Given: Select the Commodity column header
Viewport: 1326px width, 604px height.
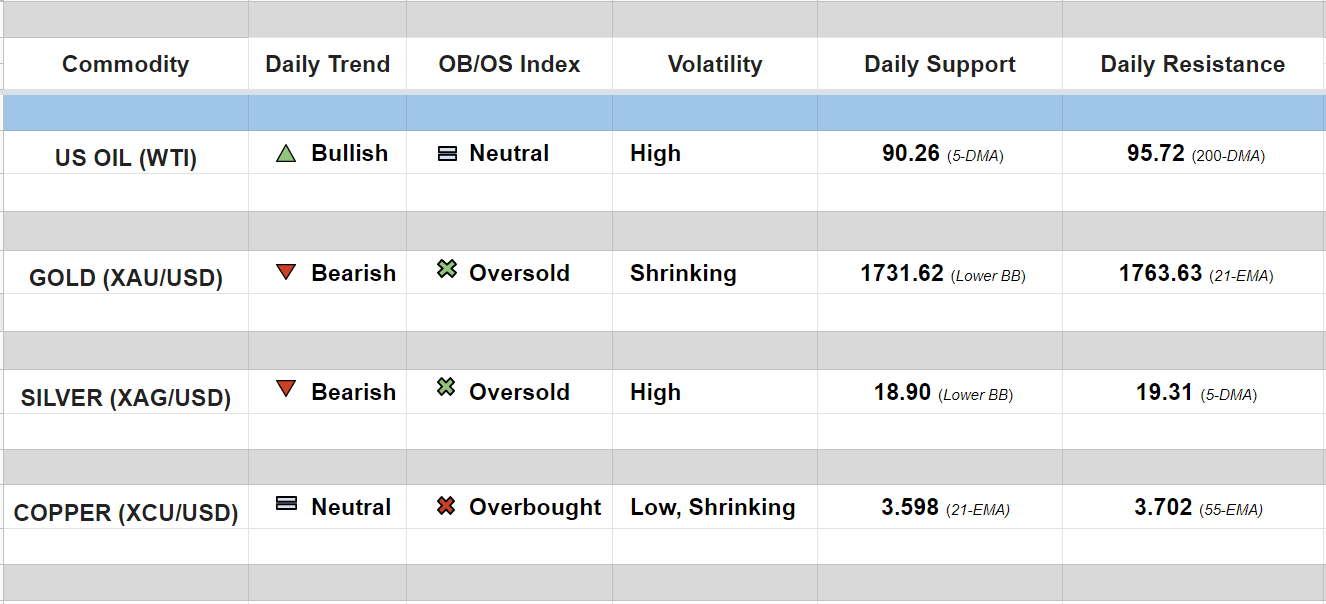Looking at the screenshot, I should 125,65.
